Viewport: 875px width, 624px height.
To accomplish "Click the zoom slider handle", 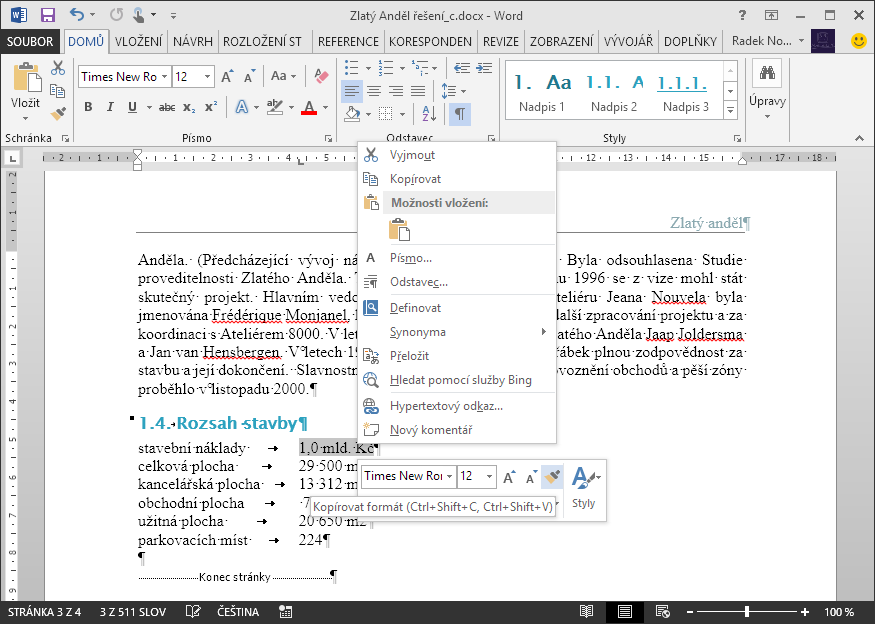I will point(747,612).
